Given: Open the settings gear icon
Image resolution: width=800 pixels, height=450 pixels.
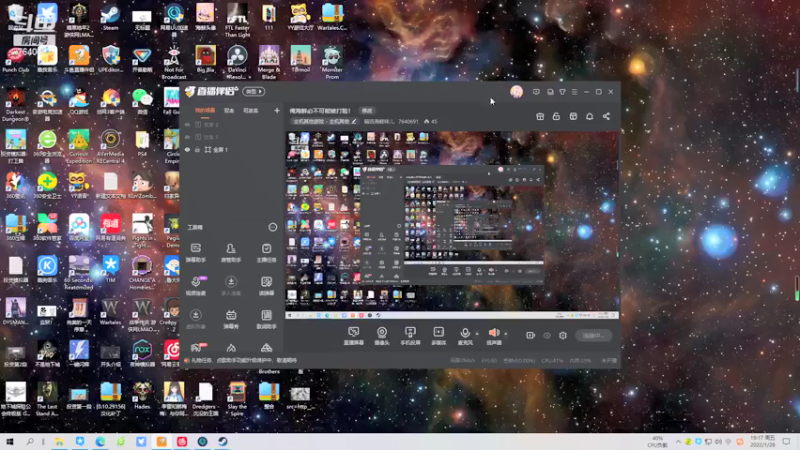Looking at the screenshot, I should pos(563,335).
